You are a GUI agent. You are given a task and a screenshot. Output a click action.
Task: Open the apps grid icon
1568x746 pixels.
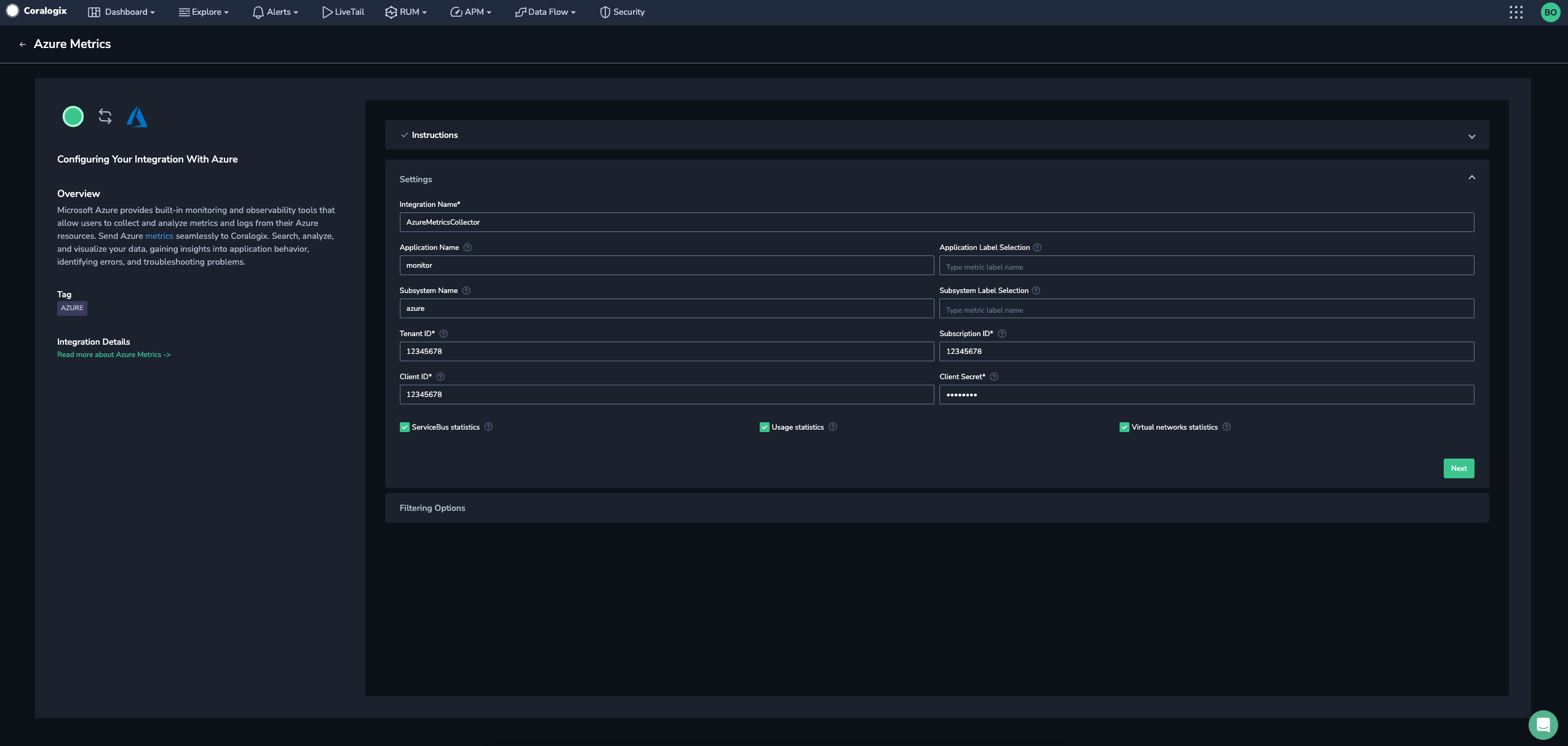pos(1516,12)
